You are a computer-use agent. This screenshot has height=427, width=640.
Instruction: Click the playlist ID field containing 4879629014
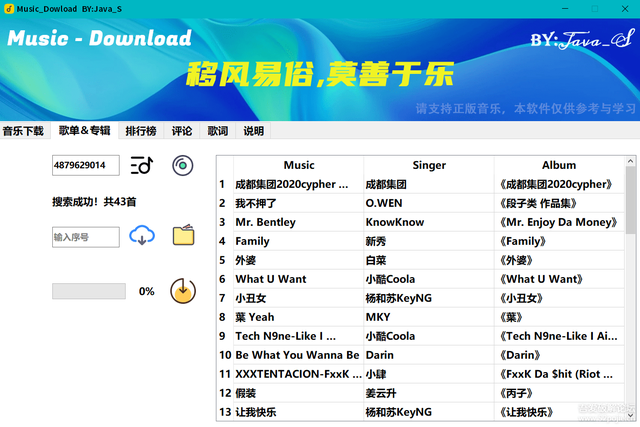pyautogui.click(x=86, y=165)
